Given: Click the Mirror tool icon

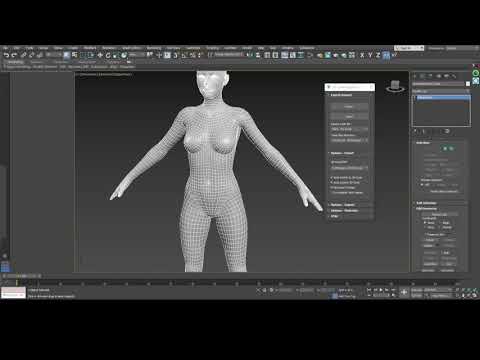Looking at the screenshot, I should pos(250,55).
